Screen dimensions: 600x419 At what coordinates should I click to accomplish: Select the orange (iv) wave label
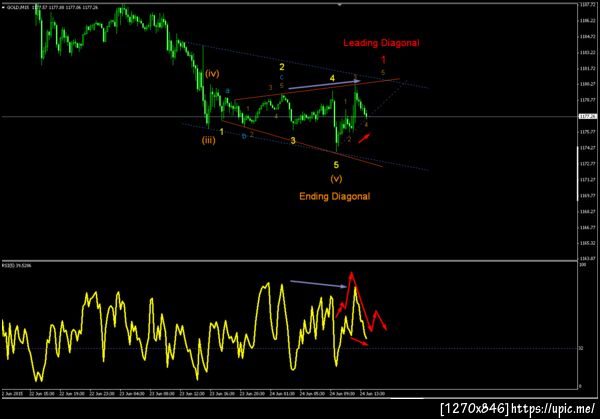(x=212, y=73)
